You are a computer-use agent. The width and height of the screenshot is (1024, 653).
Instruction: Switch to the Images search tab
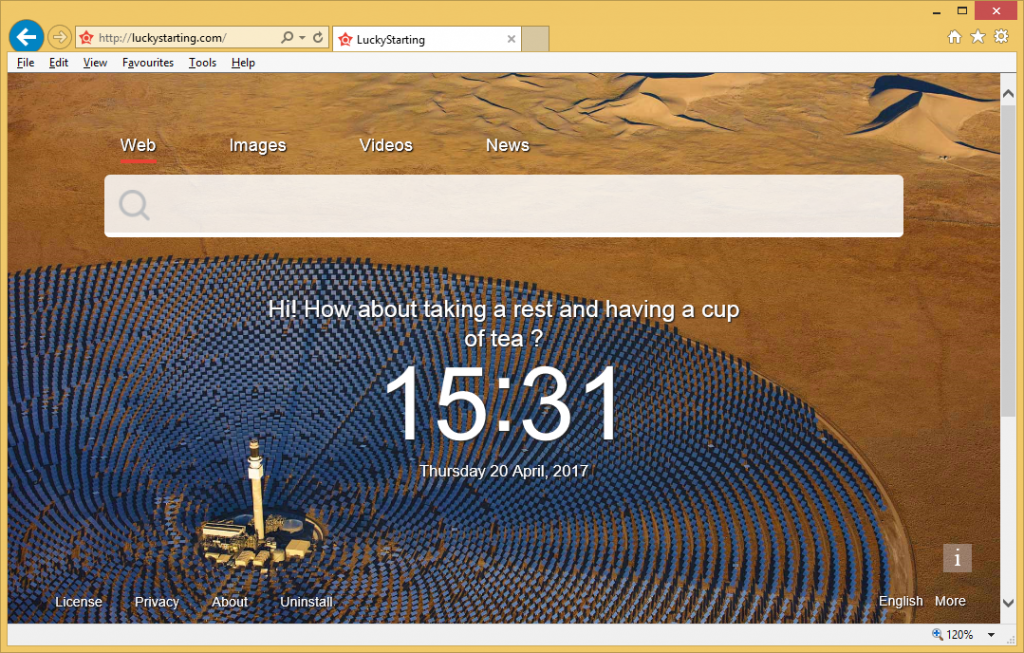click(x=257, y=145)
